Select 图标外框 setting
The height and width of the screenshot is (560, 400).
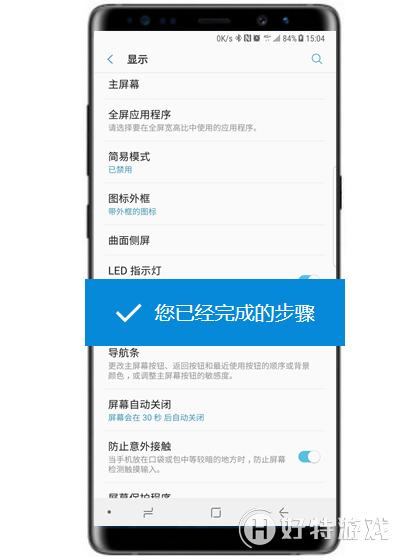pyautogui.click(x=215, y=204)
